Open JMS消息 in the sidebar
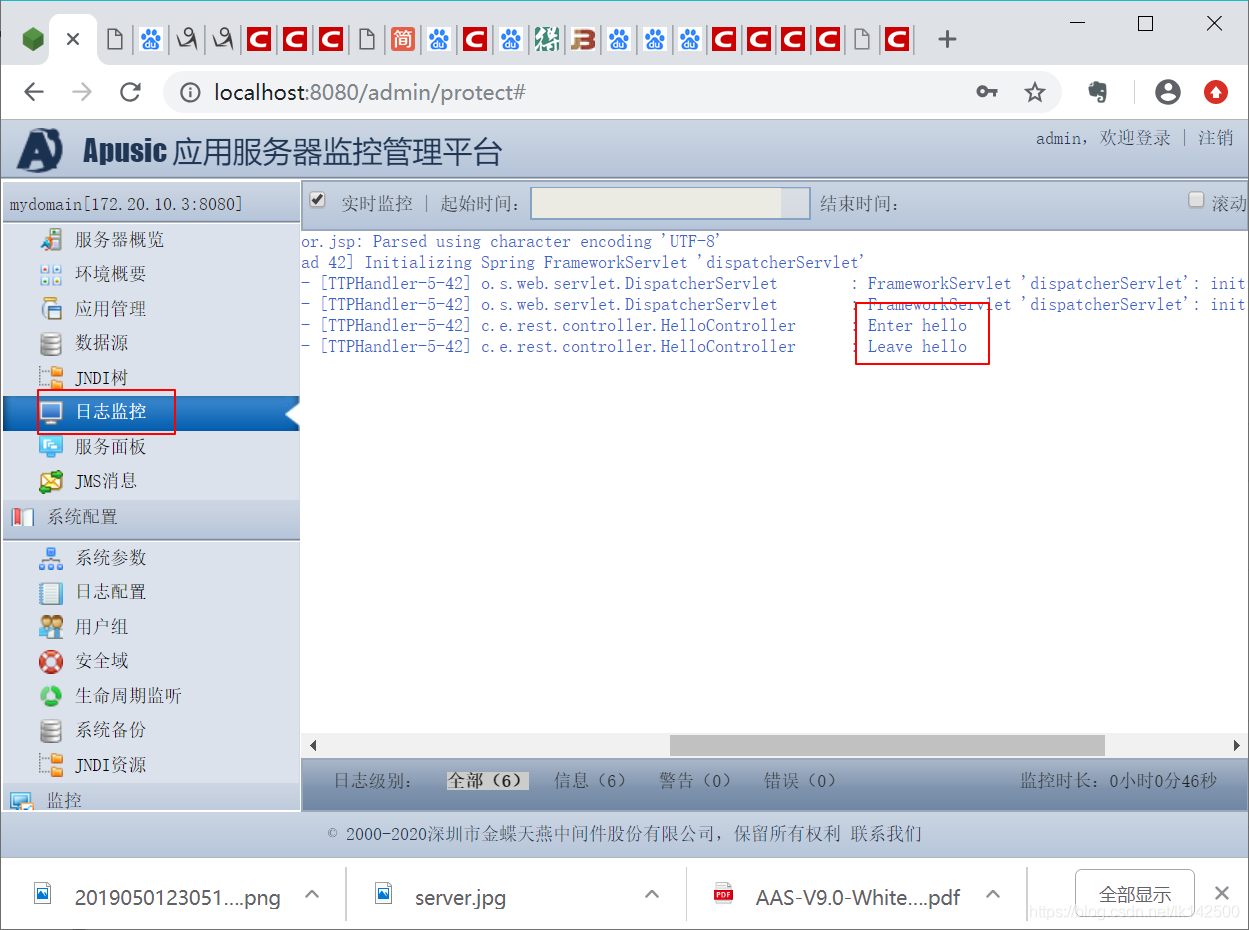Screen dimensions: 1249x930 point(105,481)
